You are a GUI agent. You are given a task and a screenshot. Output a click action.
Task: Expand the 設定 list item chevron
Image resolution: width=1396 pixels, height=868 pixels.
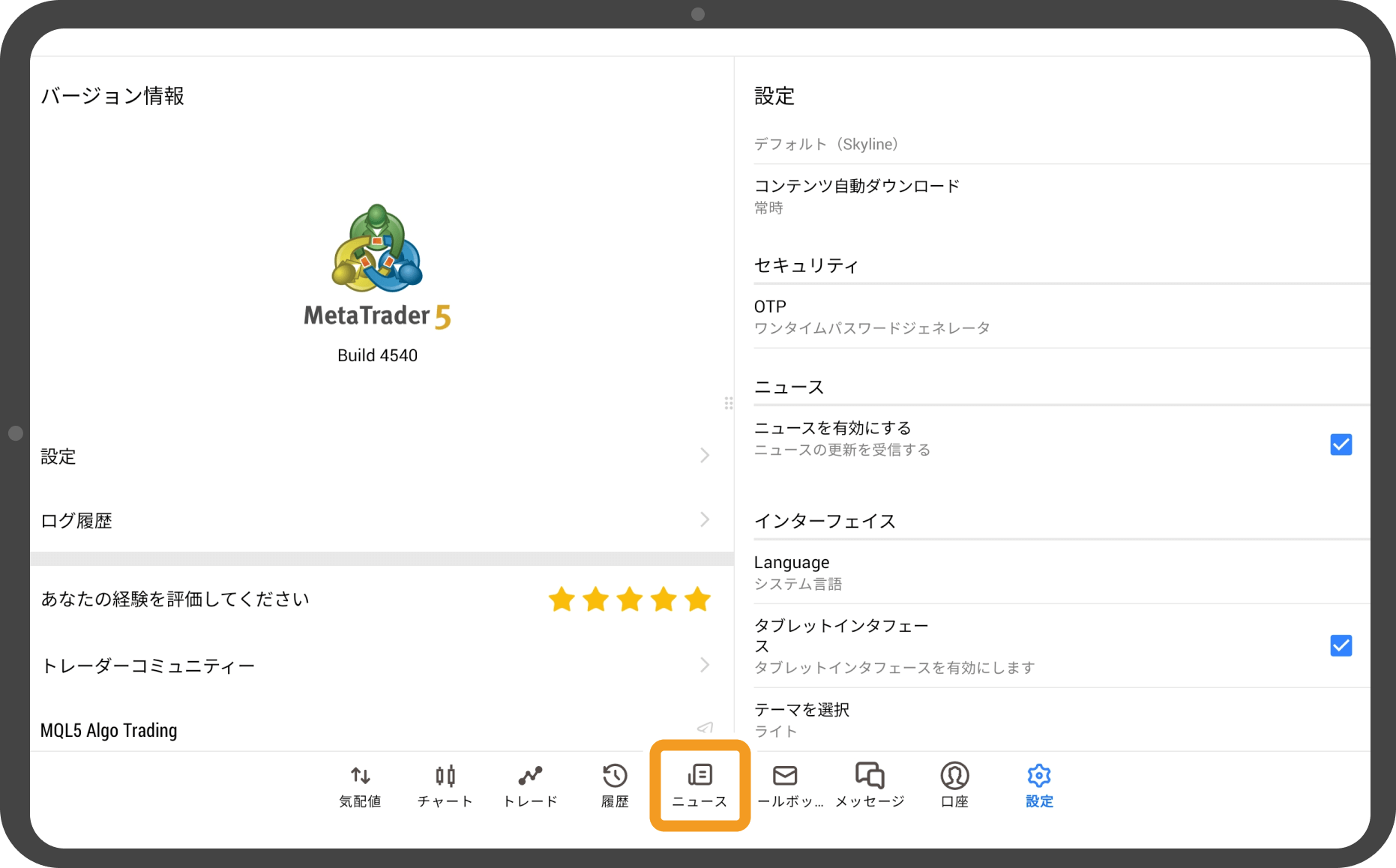703,455
